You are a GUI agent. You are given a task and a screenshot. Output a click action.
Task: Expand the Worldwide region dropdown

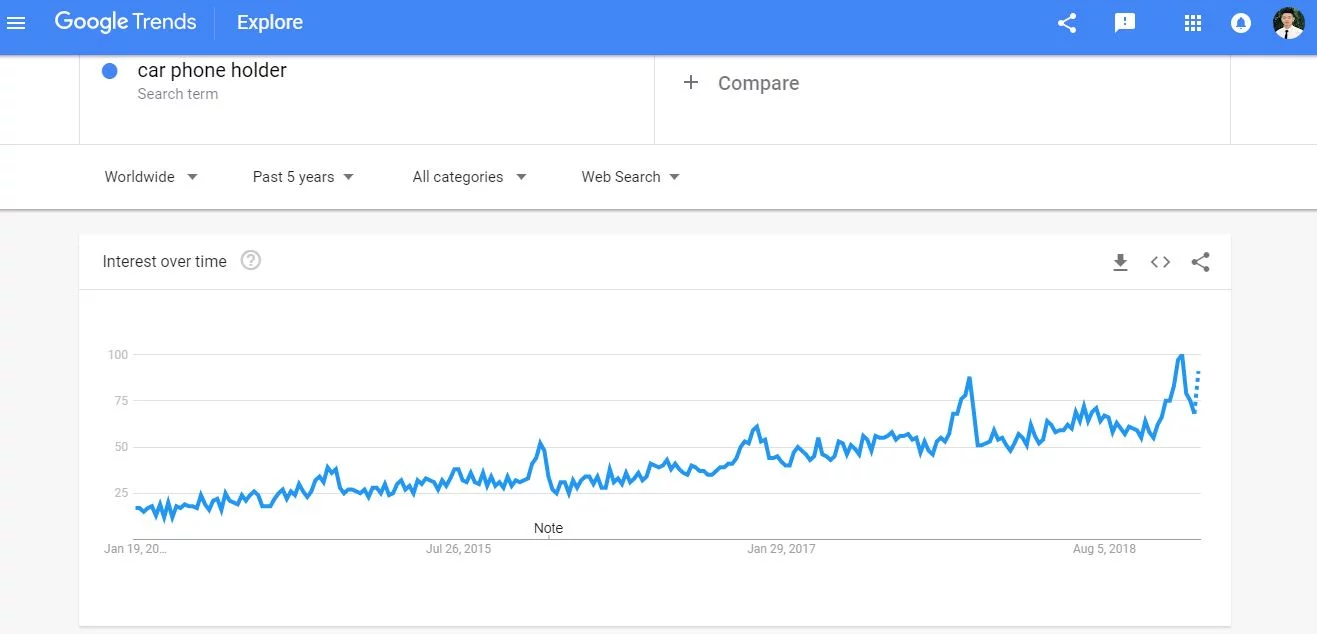(151, 177)
